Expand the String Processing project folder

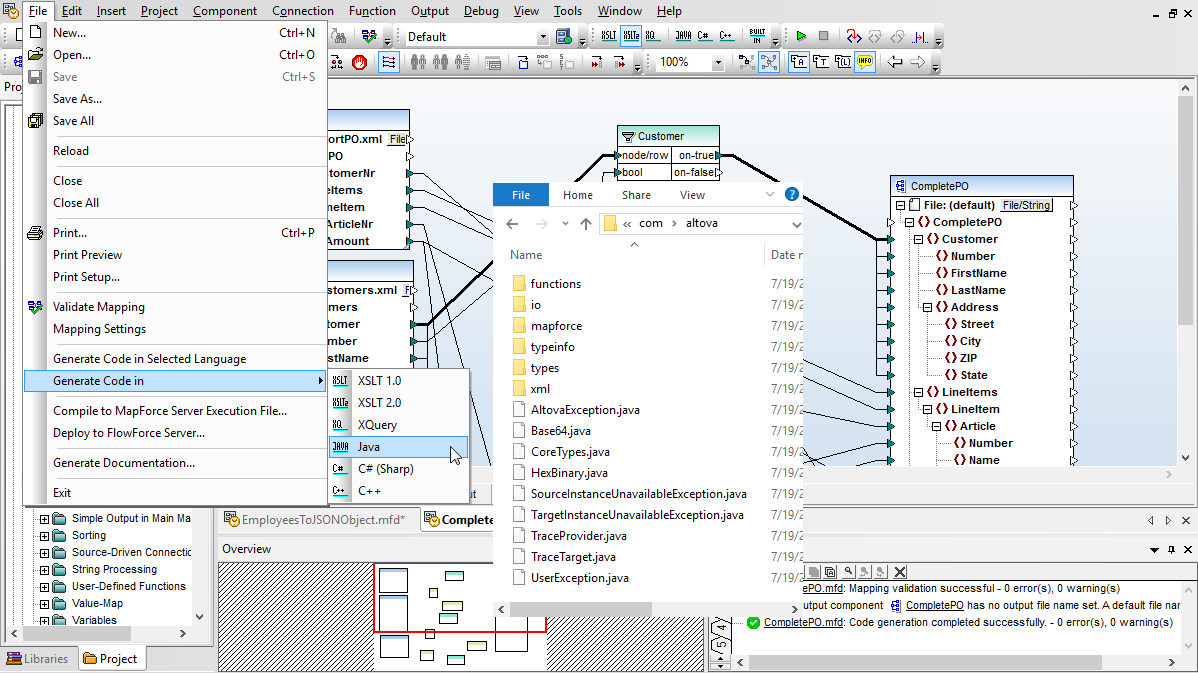click(x=44, y=570)
